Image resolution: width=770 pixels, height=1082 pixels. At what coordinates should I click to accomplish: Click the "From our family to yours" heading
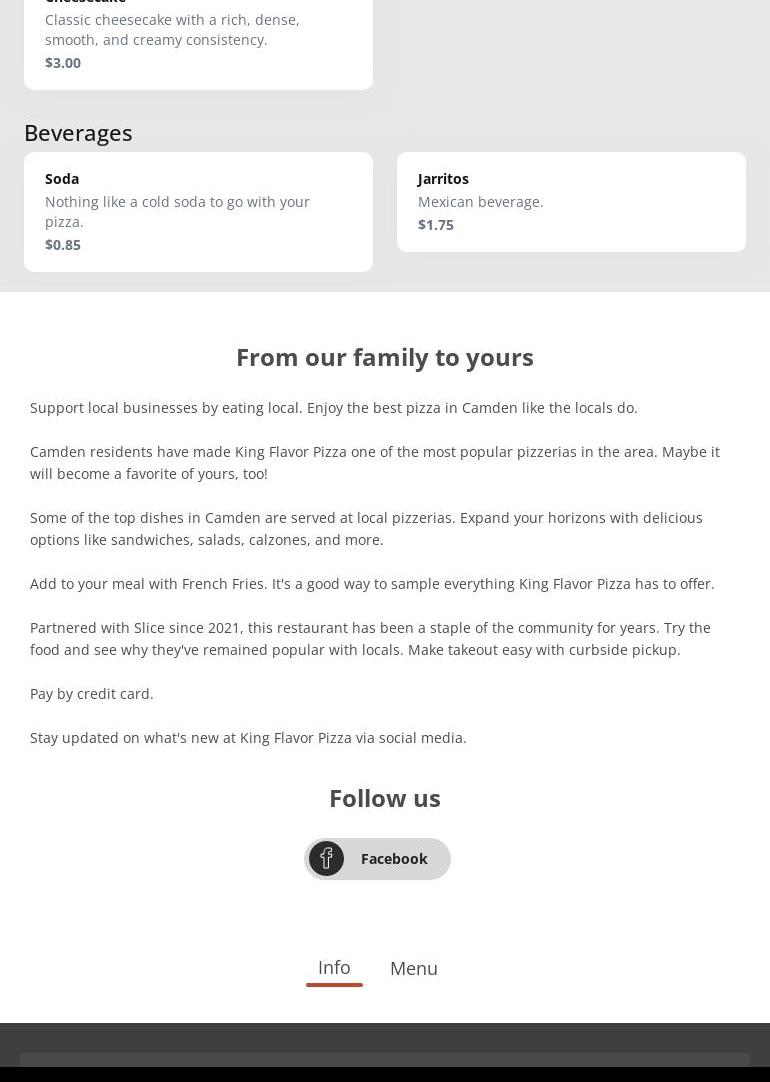coord(385,357)
